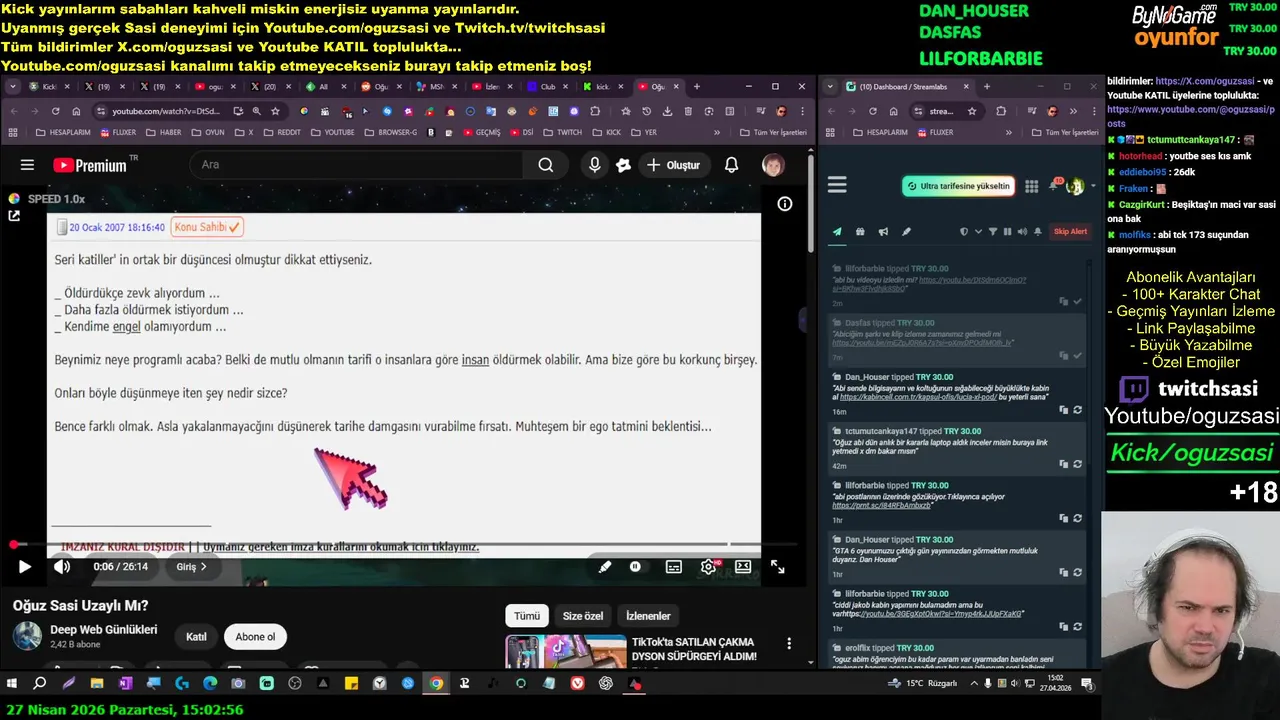Screen dimensions: 1280x720
Task: Reload the YouTube browser page
Action: pos(55,111)
